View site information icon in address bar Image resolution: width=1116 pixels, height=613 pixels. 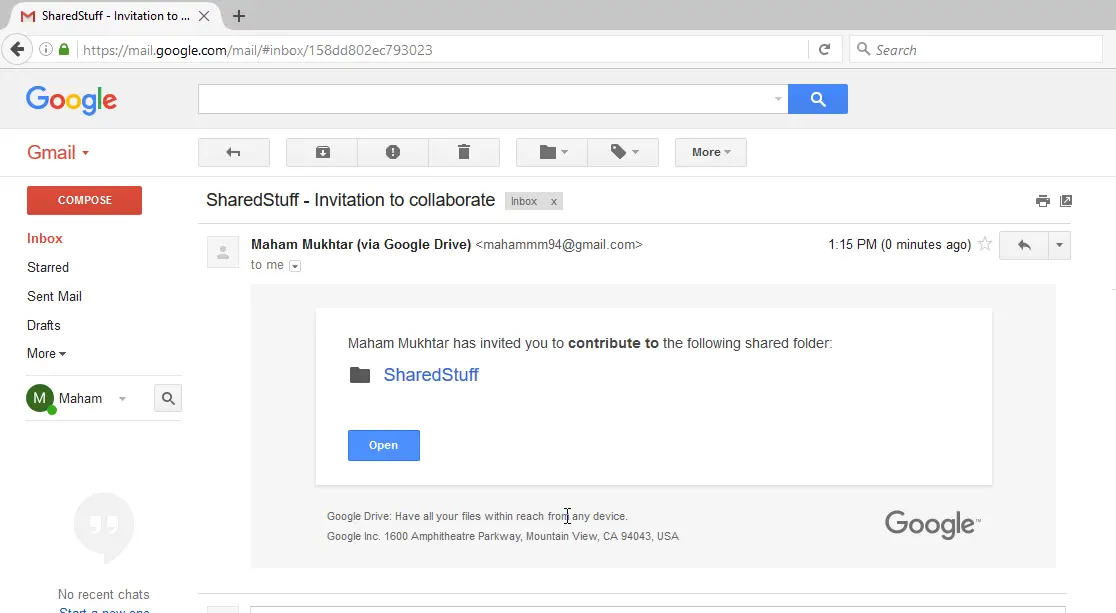coord(46,49)
